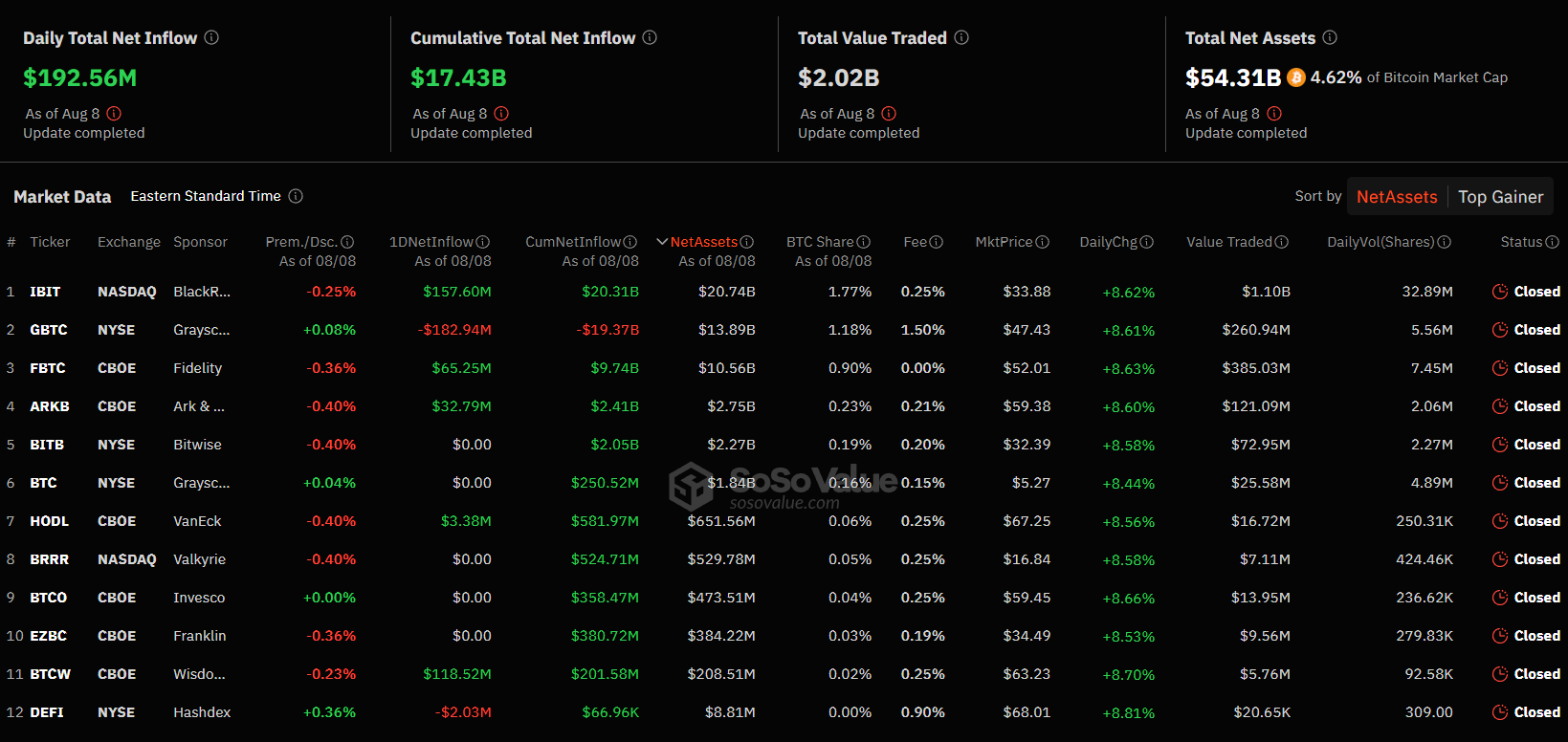Image resolution: width=1568 pixels, height=742 pixels.
Task: Click the Closed status for BTCW
Action: click(x=1537, y=674)
